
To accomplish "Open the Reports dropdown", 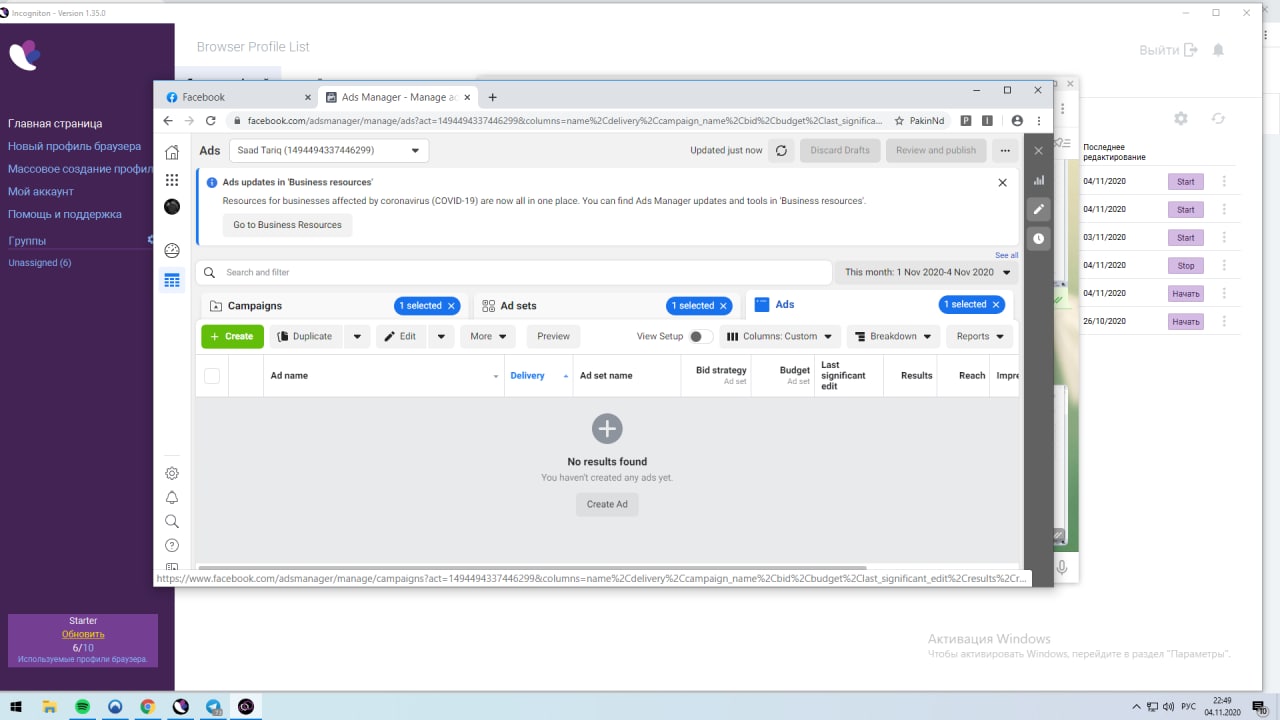I will (979, 336).
